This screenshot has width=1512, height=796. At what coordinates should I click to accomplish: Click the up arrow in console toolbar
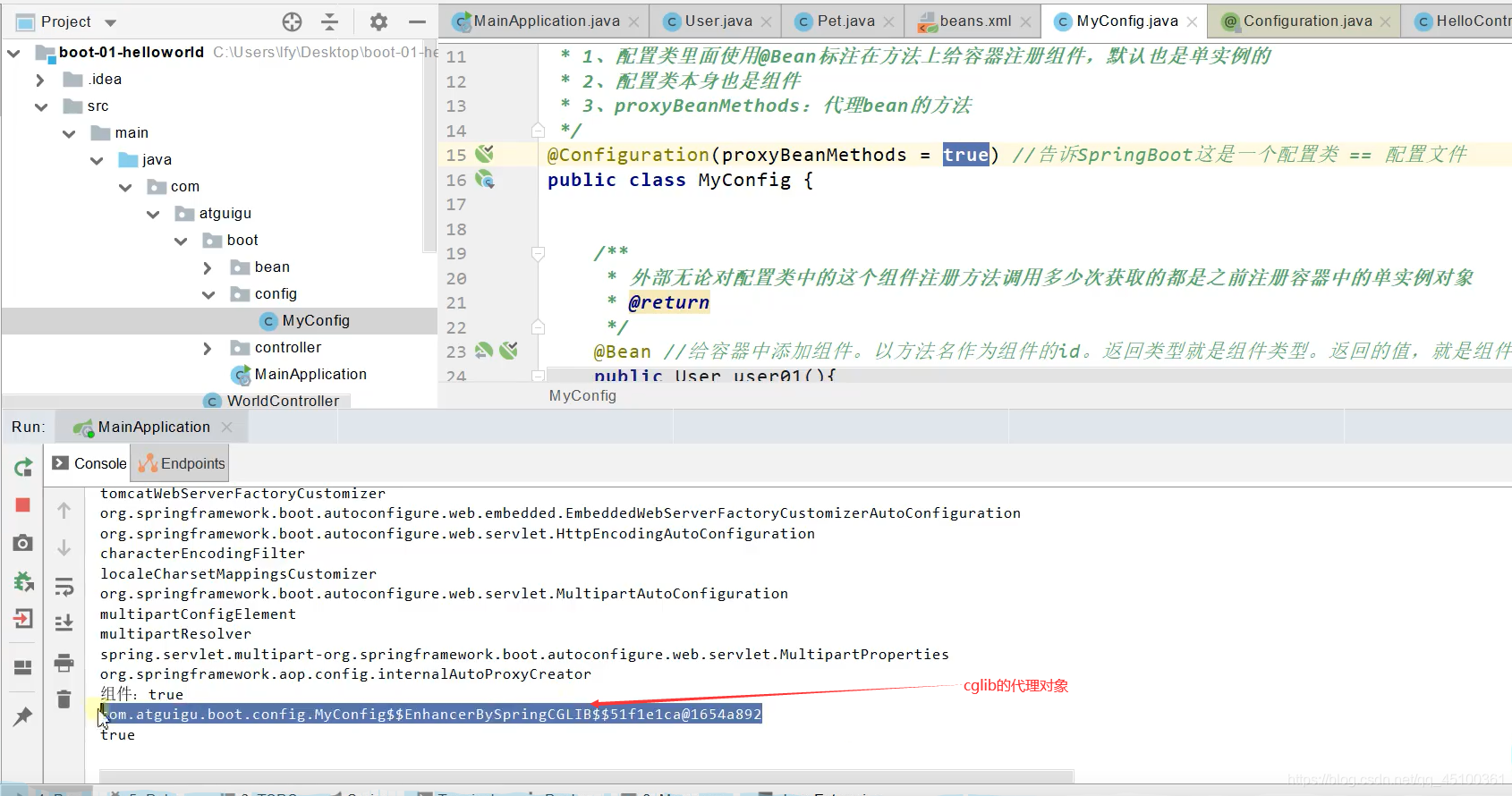(x=64, y=510)
